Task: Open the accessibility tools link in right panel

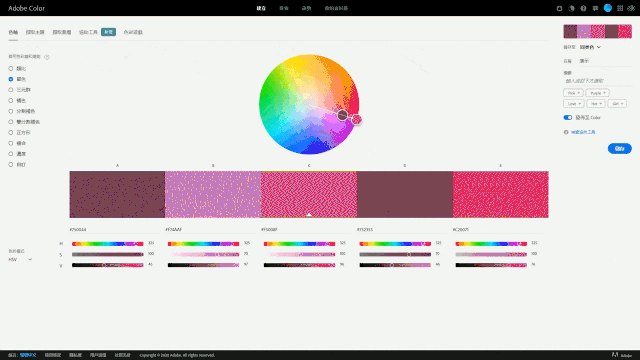Action: (x=583, y=132)
